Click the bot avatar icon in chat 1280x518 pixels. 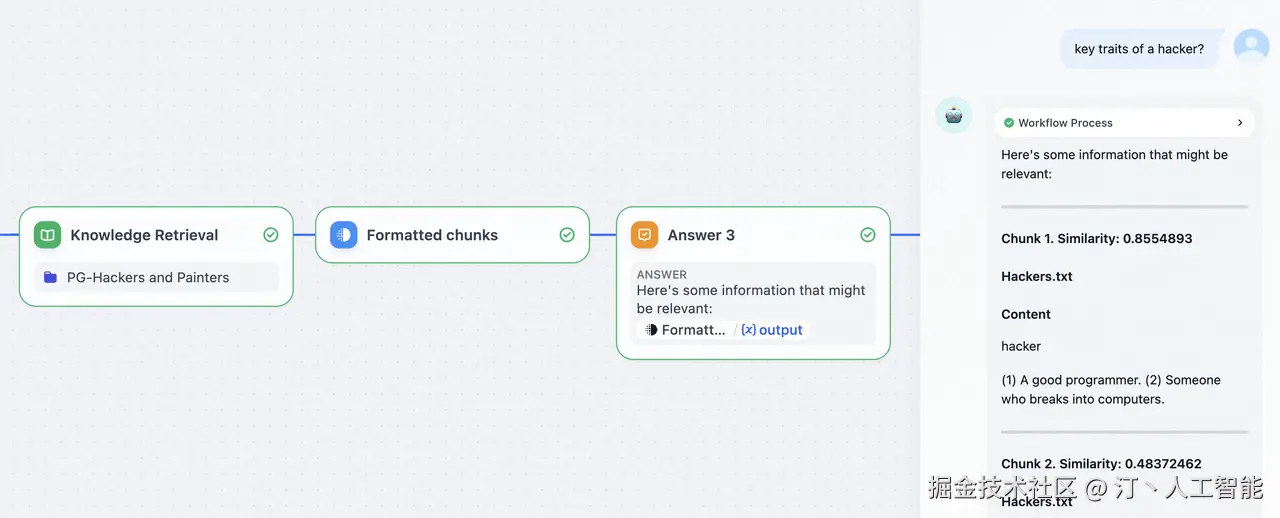click(x=954, y=115)
